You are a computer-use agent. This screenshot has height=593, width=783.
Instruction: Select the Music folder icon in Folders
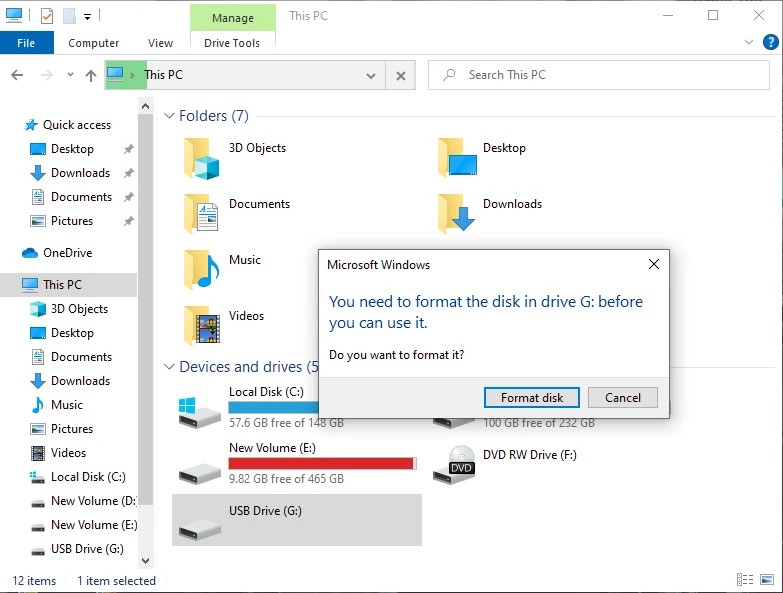pos(201,270)
